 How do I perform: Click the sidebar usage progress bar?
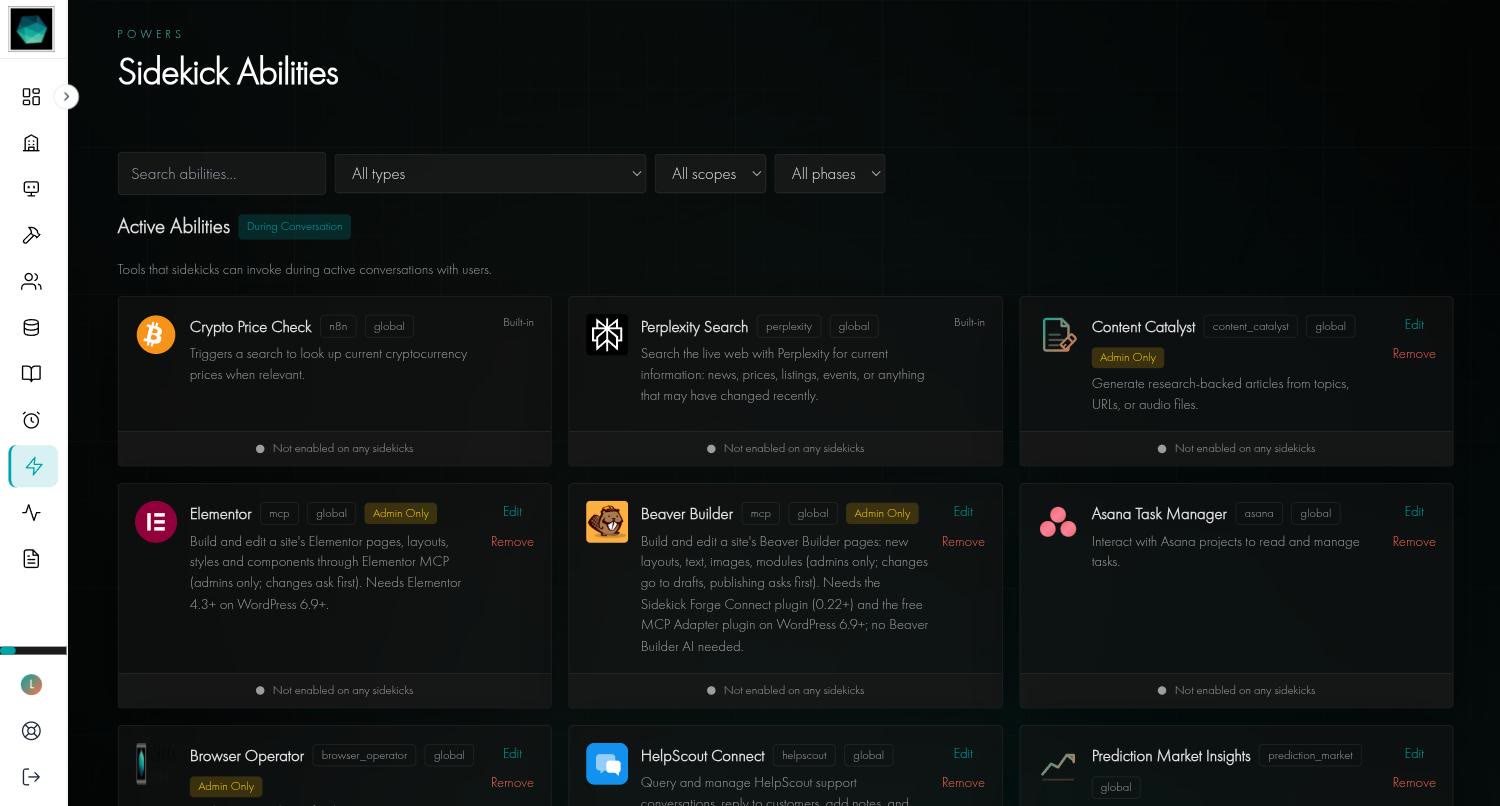[x=33, y=651]
